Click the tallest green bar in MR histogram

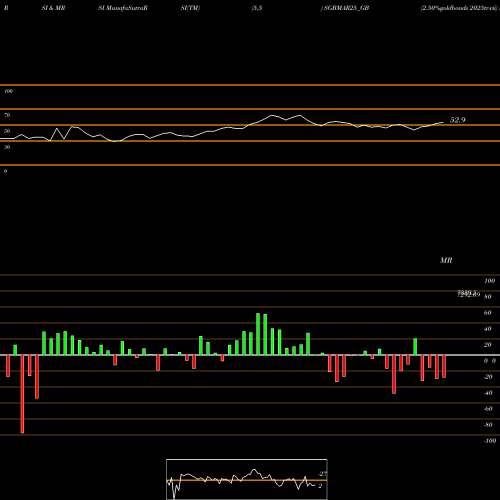click(x=258, y=334)
